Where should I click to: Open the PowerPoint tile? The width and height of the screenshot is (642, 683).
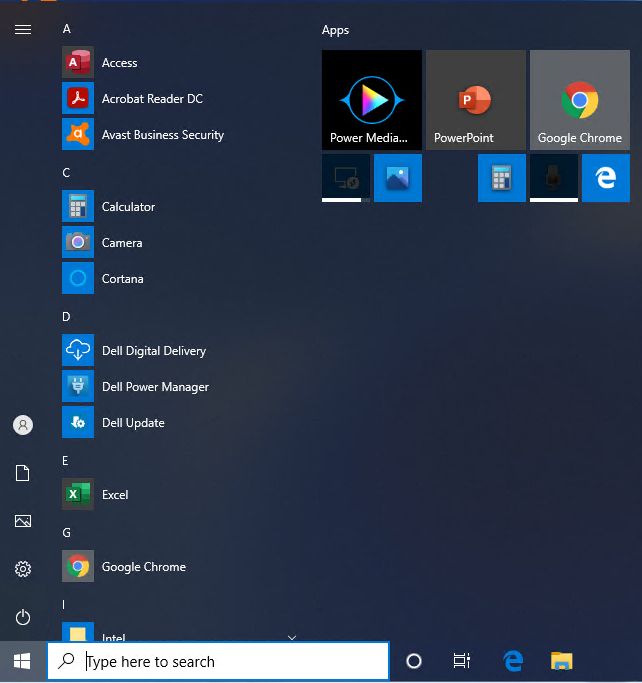coord(476,100)
